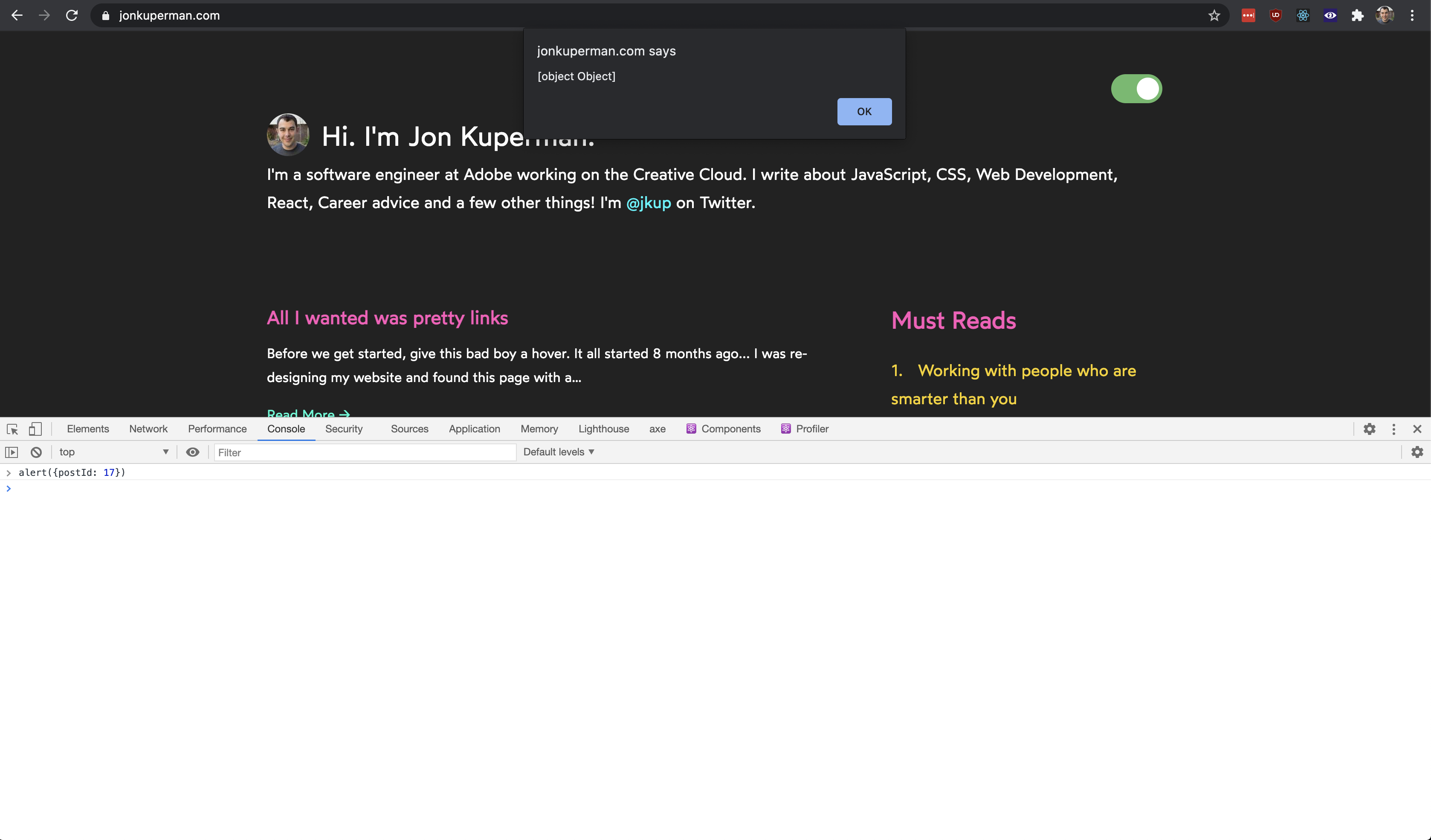
Task: Switch to the Sources tab
Action: [409, 429]
